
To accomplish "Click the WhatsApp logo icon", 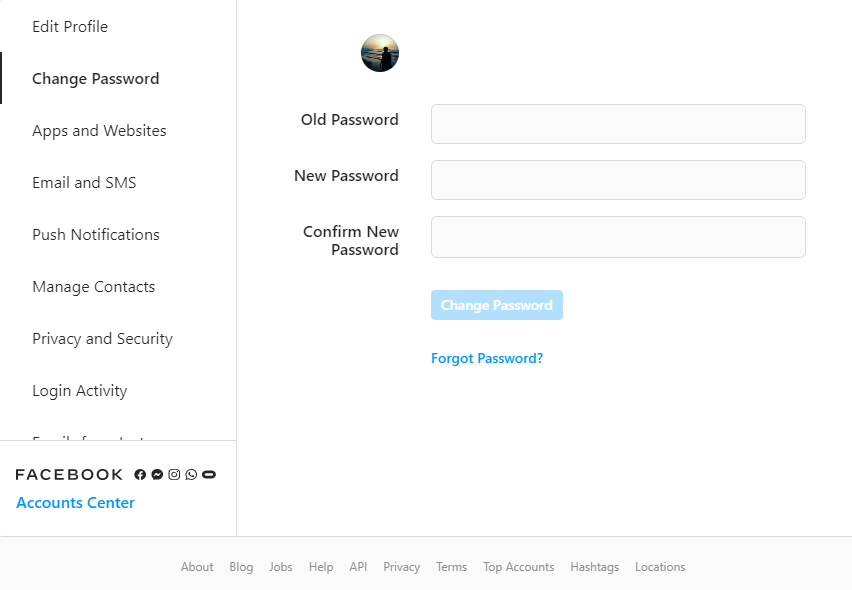I will 191,474.
